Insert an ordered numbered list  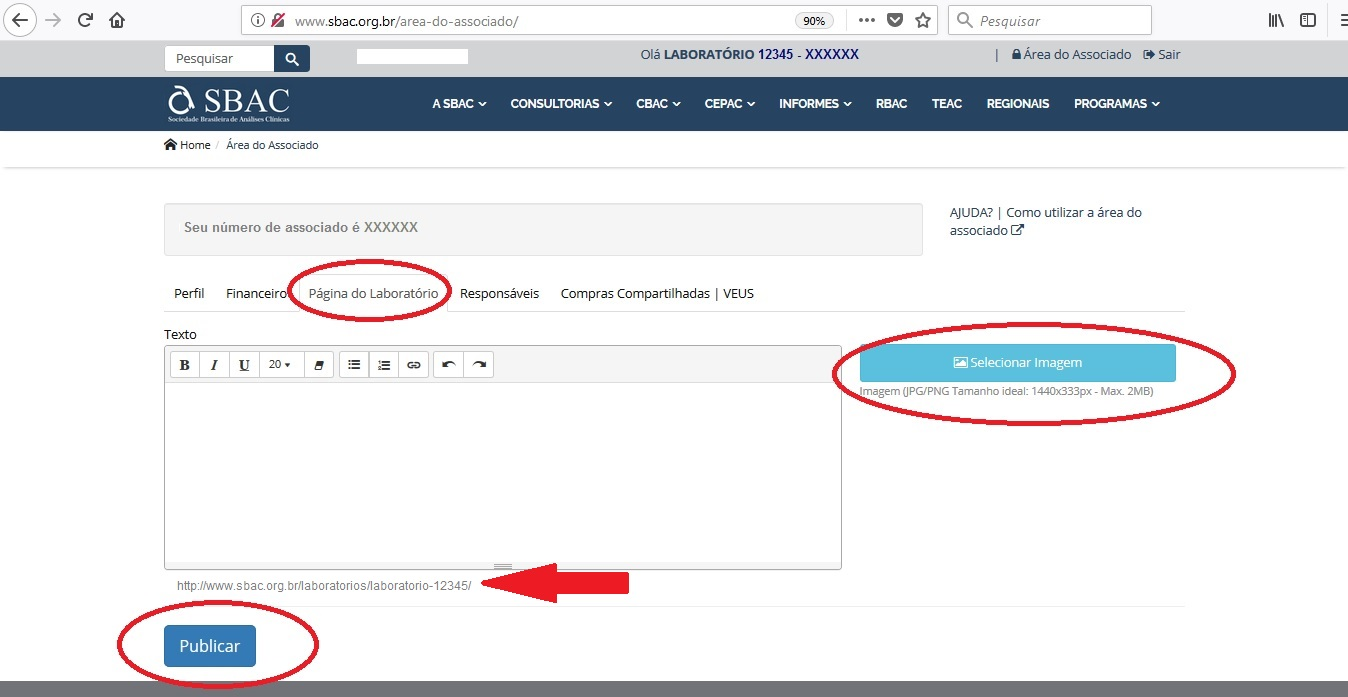pyautogui.click(x=384, y=365)
